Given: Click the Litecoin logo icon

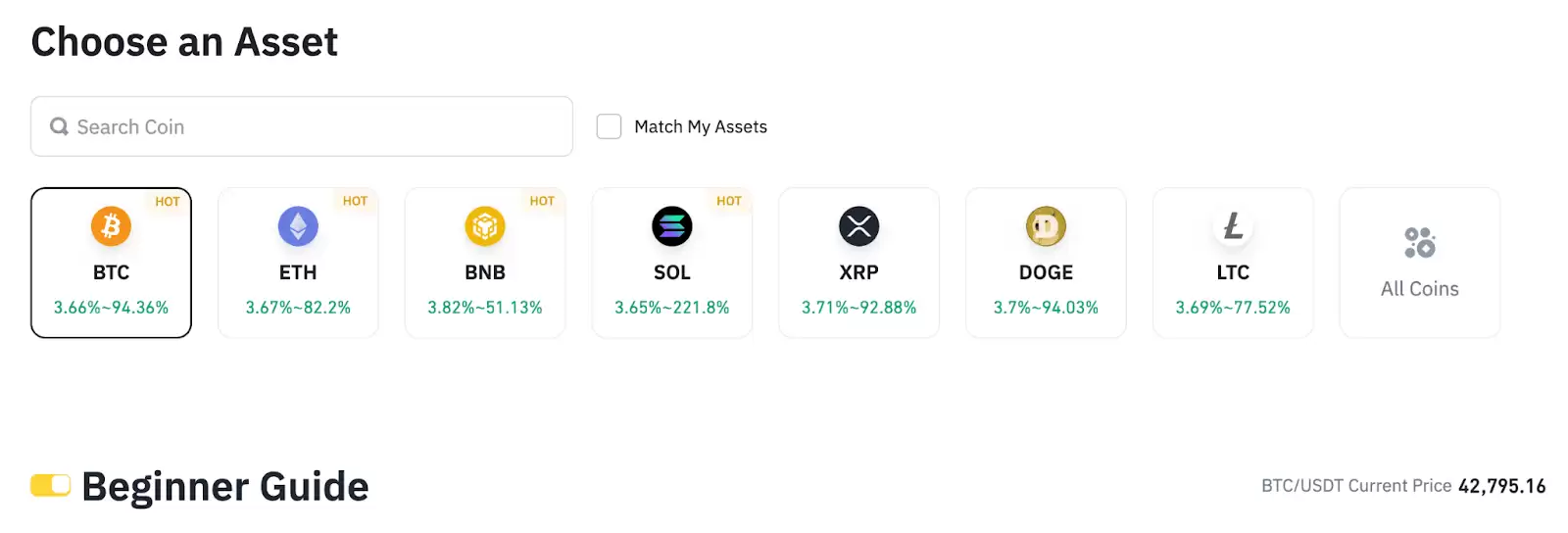Looking at the screenshot, I should point(1233,226).
